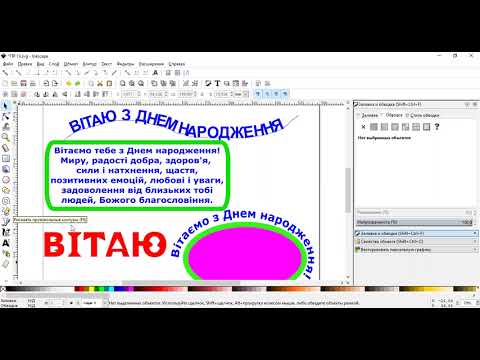Expand third dock item arrow below Object Properties

coord(475,249)
